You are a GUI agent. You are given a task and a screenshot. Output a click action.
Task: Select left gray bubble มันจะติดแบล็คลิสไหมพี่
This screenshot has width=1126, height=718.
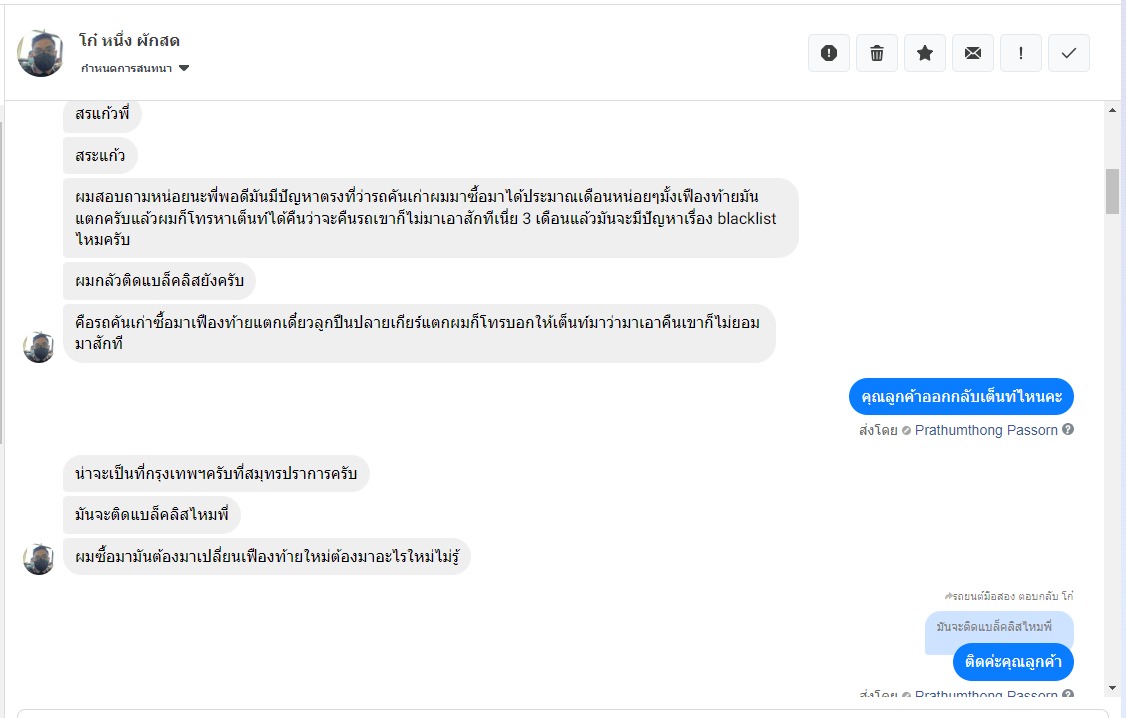point(152,515)
